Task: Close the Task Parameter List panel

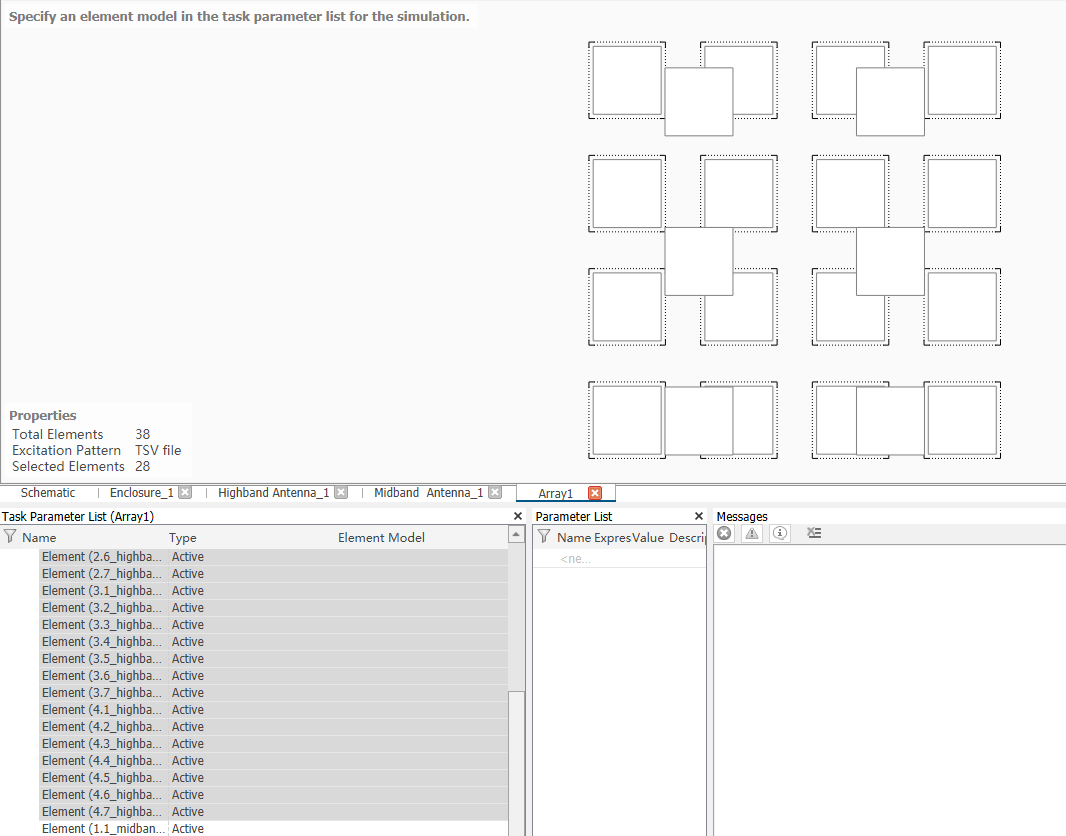Action: tap(517, 516)
